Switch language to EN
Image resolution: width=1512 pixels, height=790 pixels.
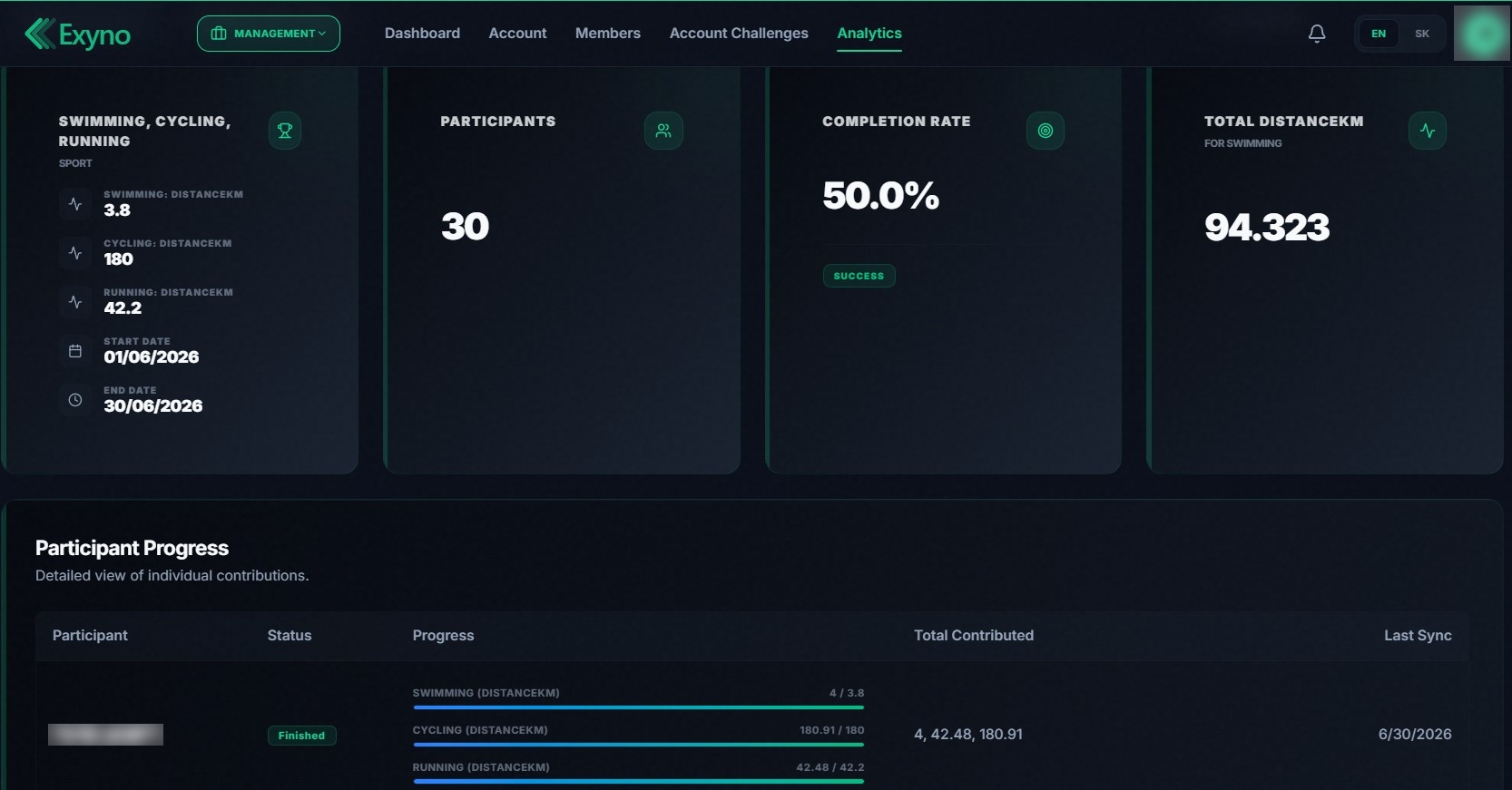1379,34
